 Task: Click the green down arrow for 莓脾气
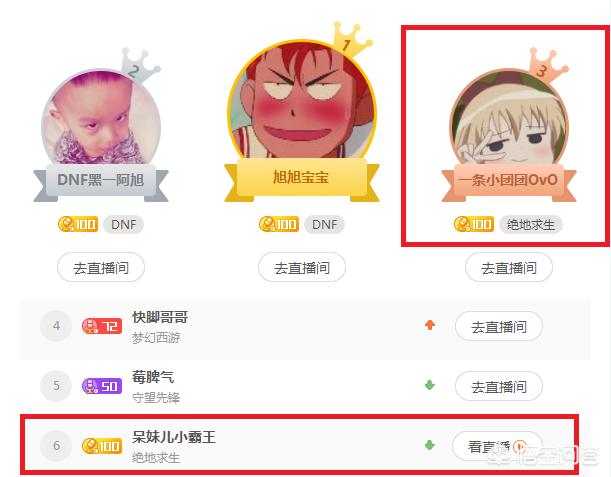coord(430,385)
